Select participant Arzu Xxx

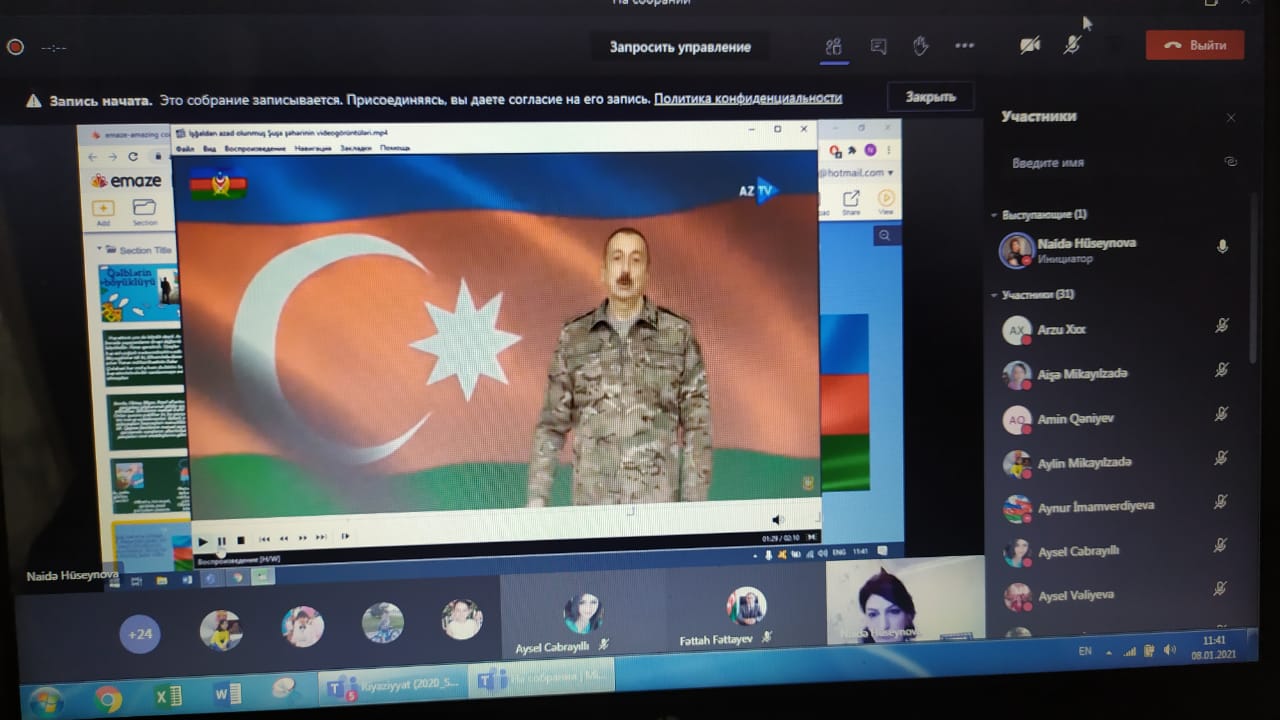coord(1115,329)
